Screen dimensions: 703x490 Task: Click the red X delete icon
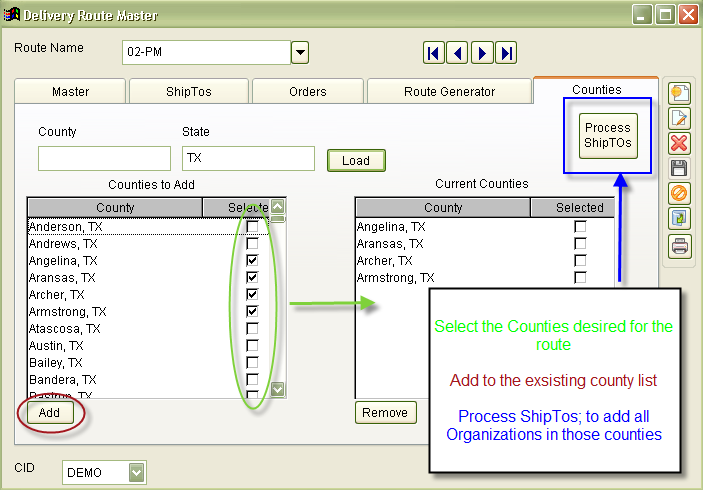679,143
